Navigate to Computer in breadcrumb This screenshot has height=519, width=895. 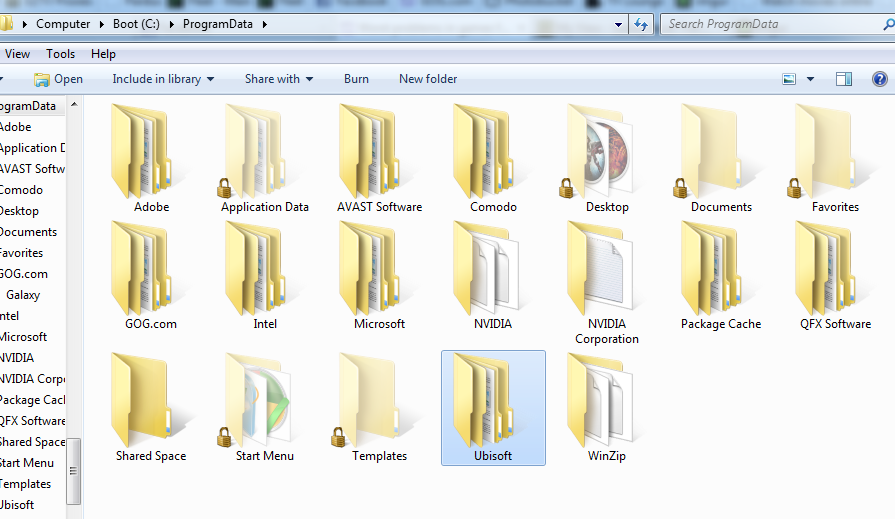click(x=63, y=24)
